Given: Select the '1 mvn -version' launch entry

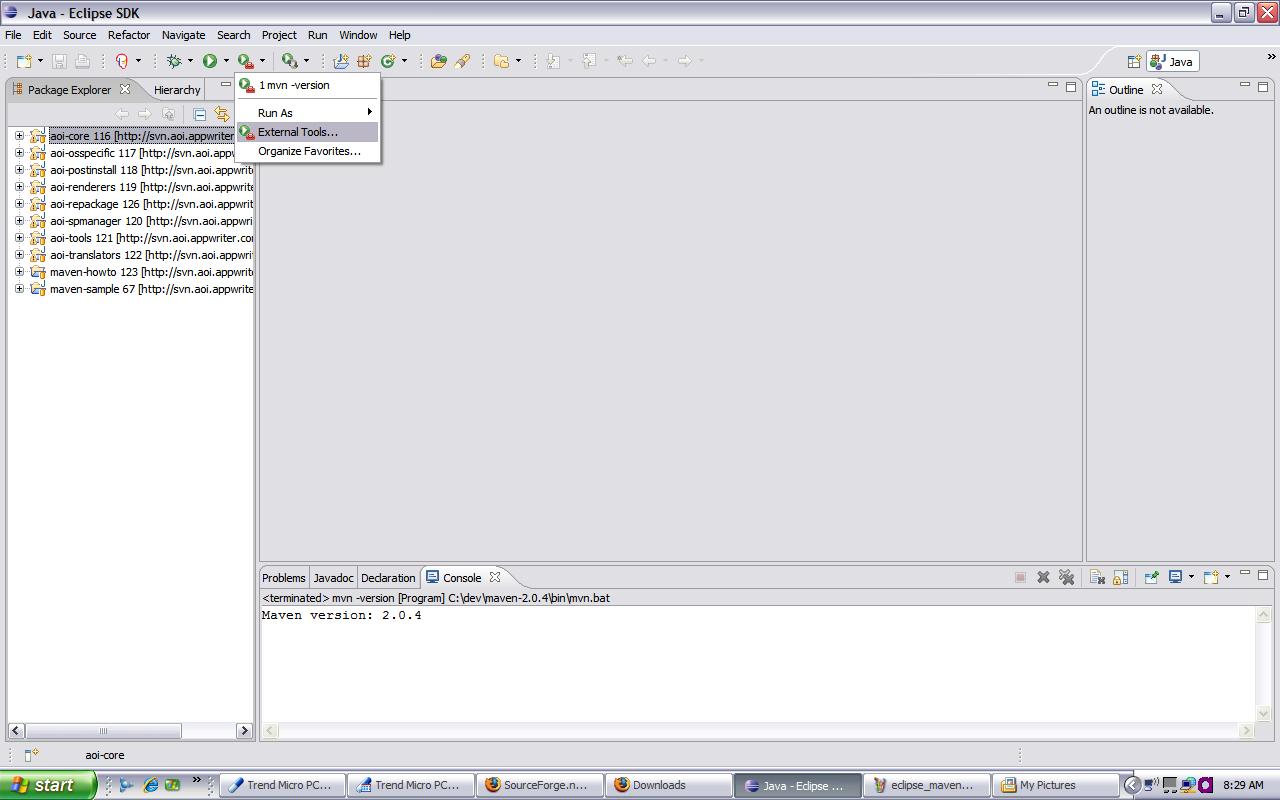Looking at the screenshot, I should [294, 85].
